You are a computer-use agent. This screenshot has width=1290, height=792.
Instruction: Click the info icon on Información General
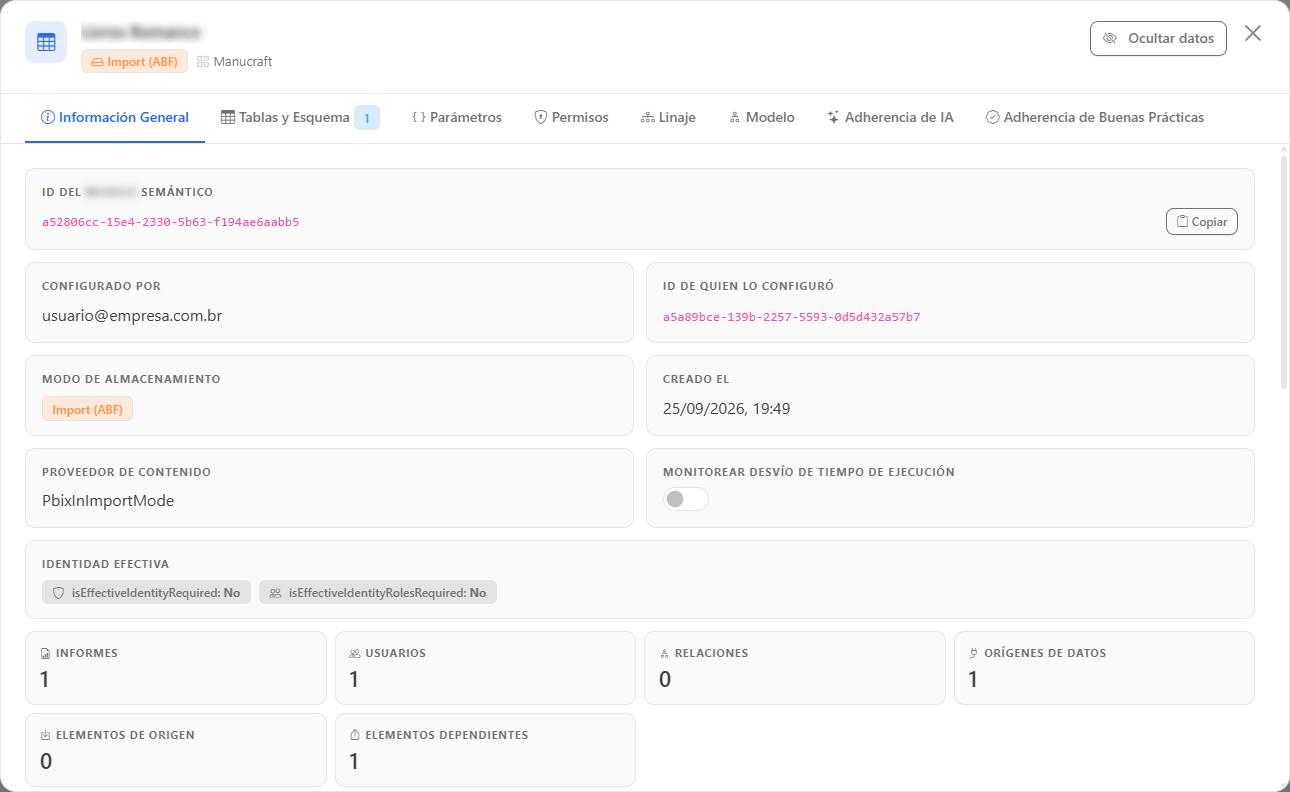[x=47, y=118]
